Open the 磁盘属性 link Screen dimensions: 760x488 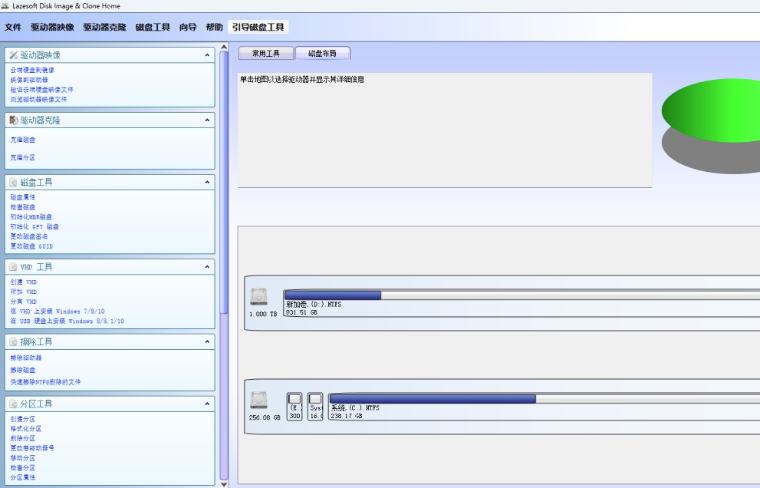[x=23, y=197]
